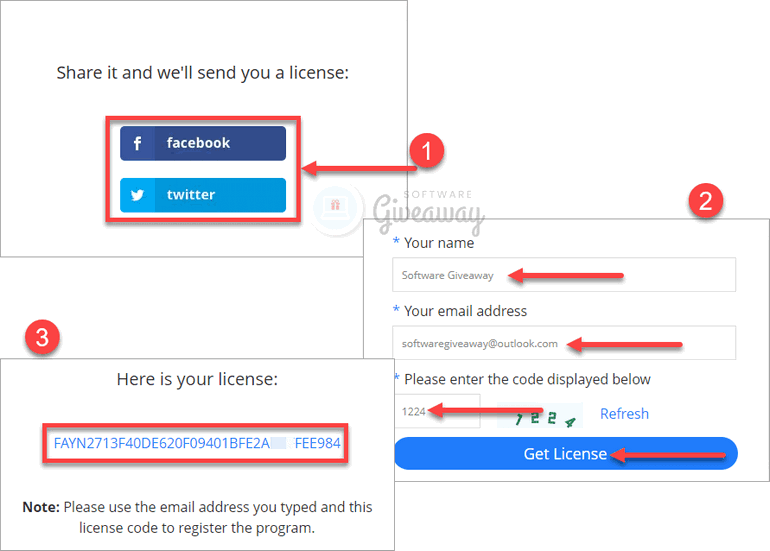Click the "Please enter the code" label
The height and width of the screenshot is (551, 770).
pos(527,379)
